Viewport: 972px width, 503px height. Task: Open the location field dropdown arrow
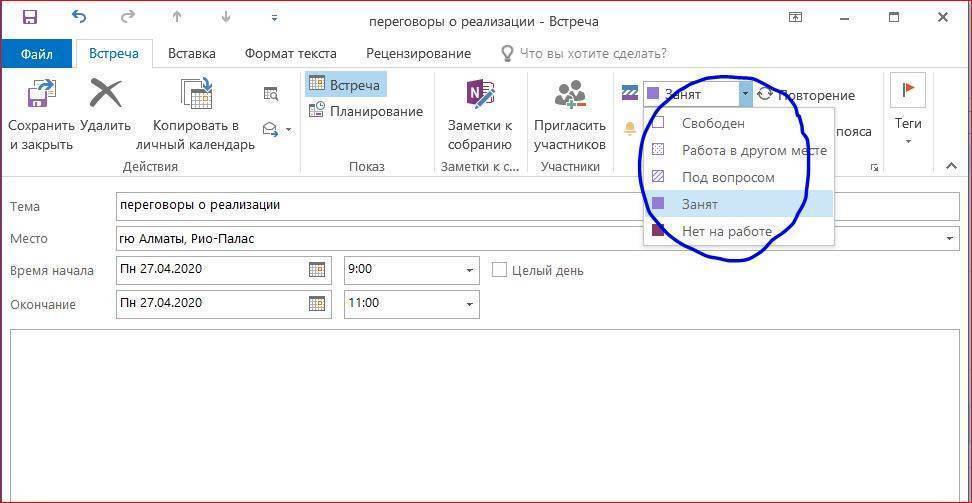pos(949,238)
